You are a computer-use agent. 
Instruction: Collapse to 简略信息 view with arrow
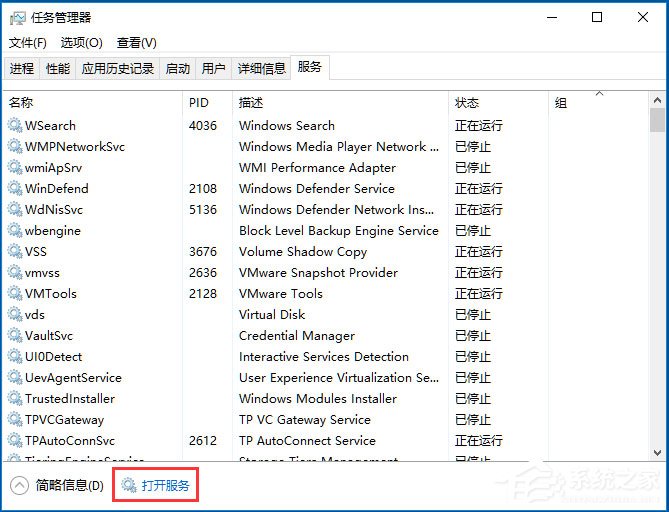(x=19, y=486)
